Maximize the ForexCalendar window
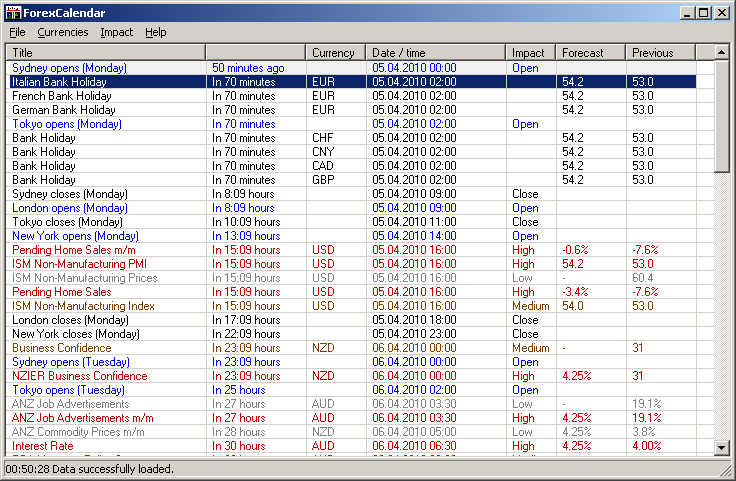 [x=704, y=13]
